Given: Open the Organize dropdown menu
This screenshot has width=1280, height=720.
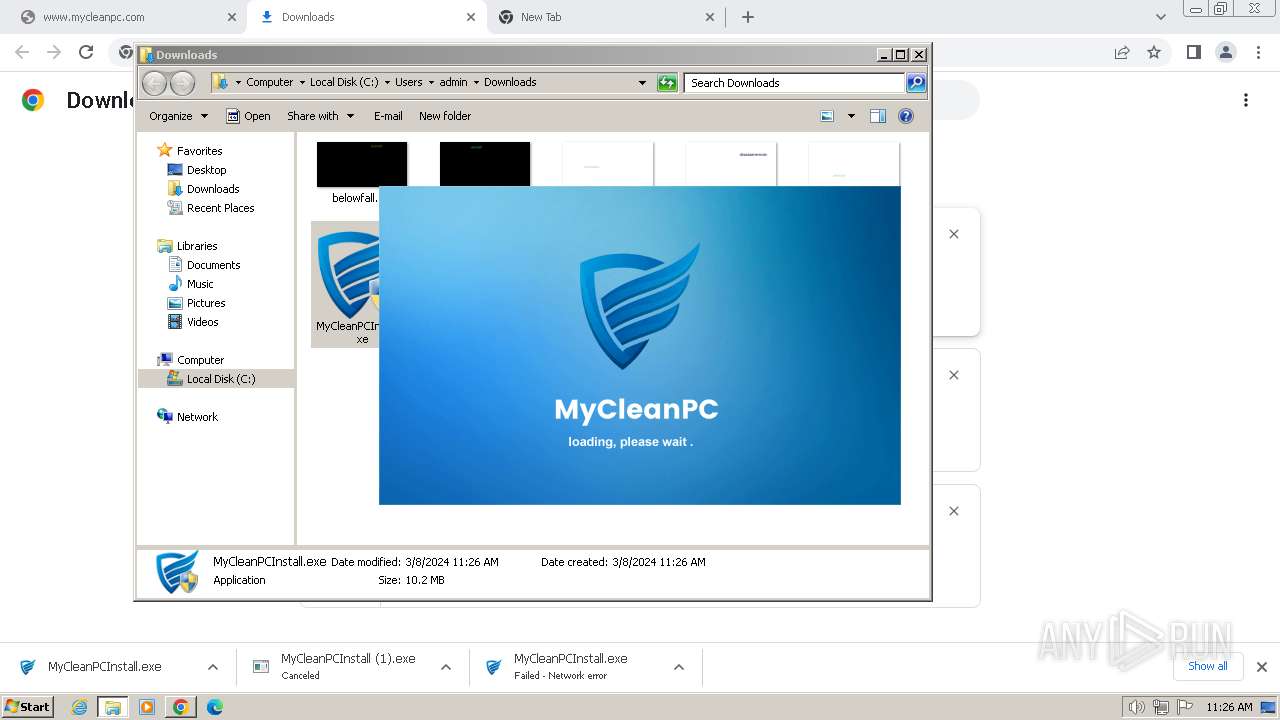Looking at the screenshot, I should (178, 116).
